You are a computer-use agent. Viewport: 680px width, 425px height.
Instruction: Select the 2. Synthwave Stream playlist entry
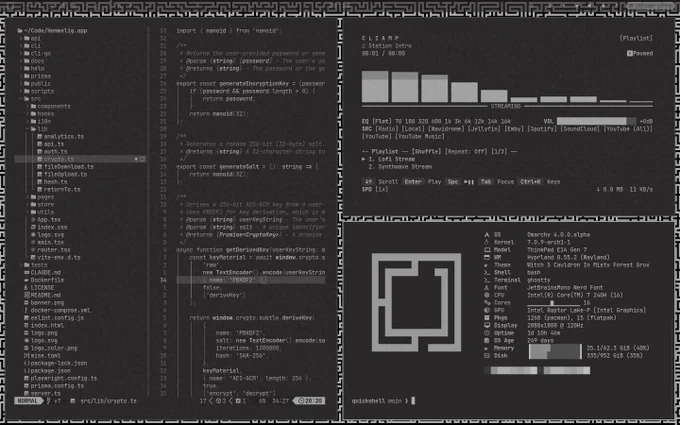[x=400, y=167]
